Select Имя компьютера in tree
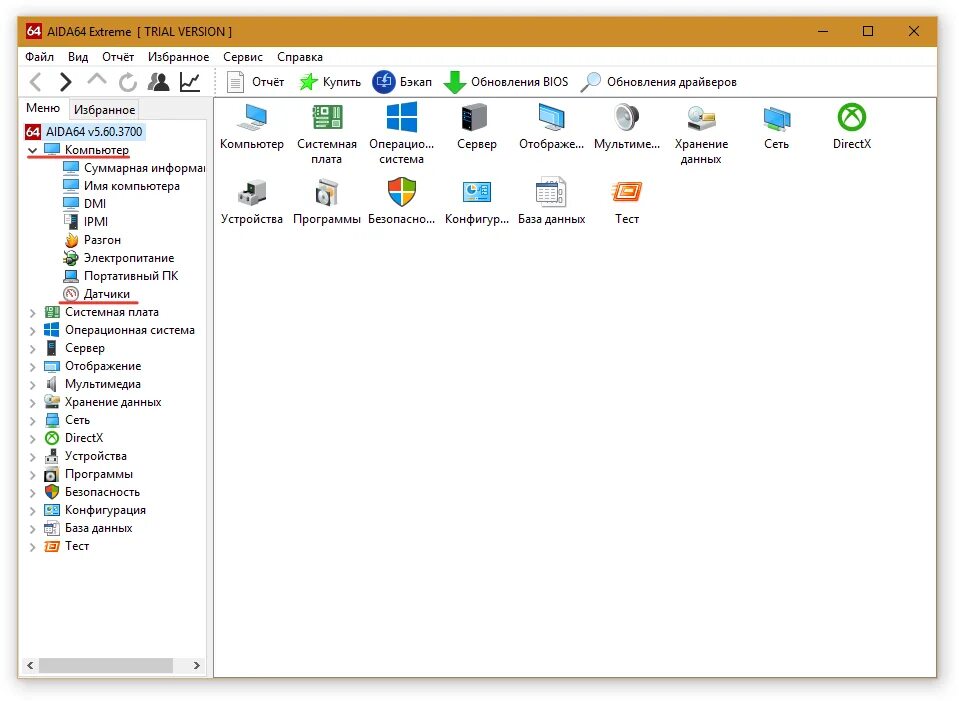Image resolution: width=959 pixels, height=701 pixels. [x=121, y=186]
